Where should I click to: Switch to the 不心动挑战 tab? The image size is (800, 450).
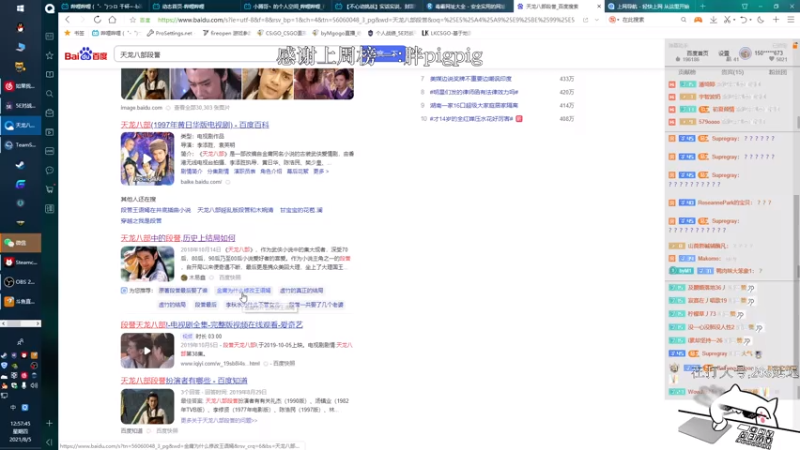coord(376,6)
